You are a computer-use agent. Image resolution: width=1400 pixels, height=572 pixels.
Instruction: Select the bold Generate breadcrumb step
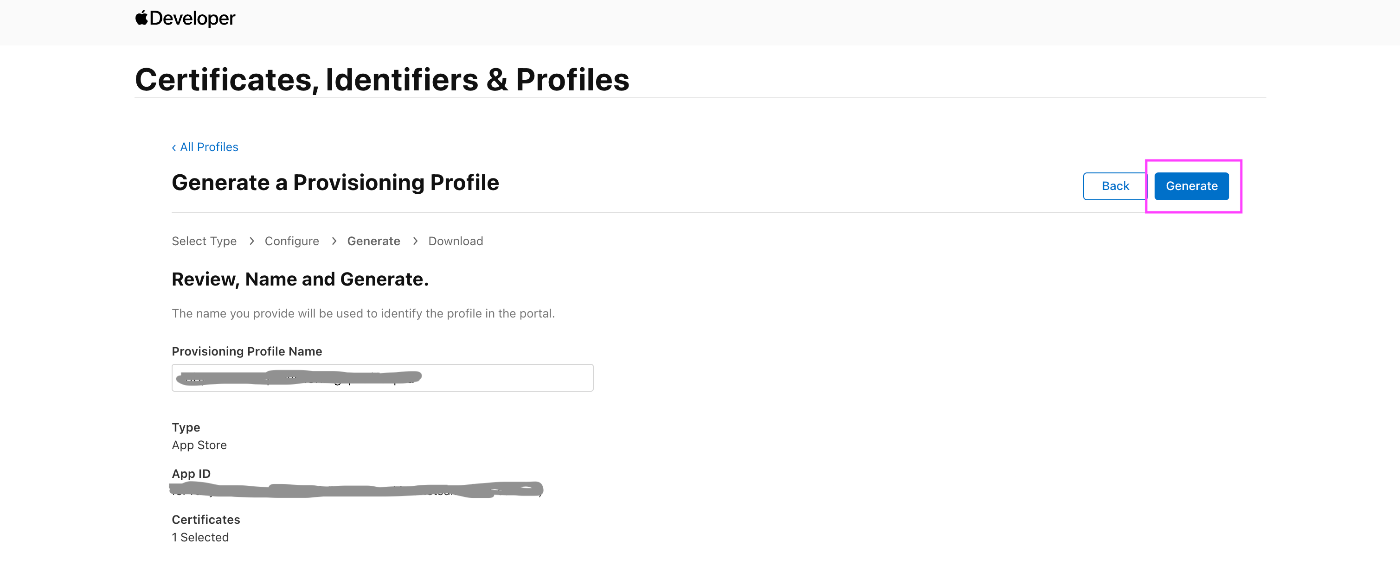click(x=374, y=241)
